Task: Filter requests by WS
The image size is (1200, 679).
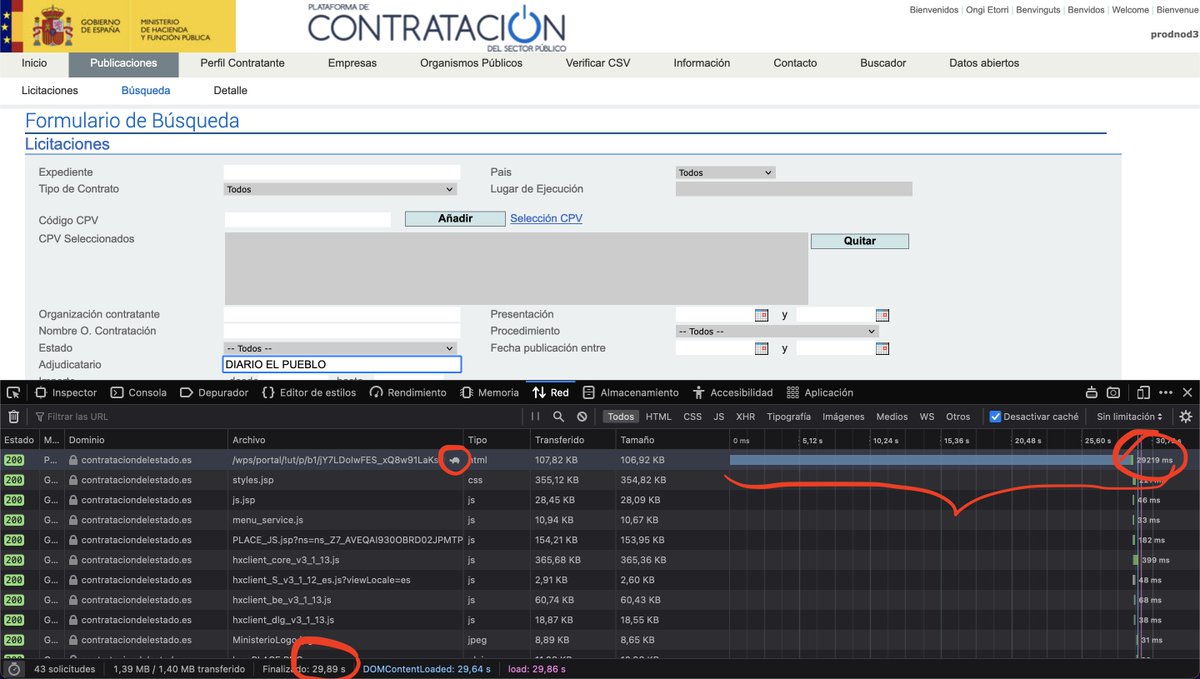Action: tap(927, 416)
